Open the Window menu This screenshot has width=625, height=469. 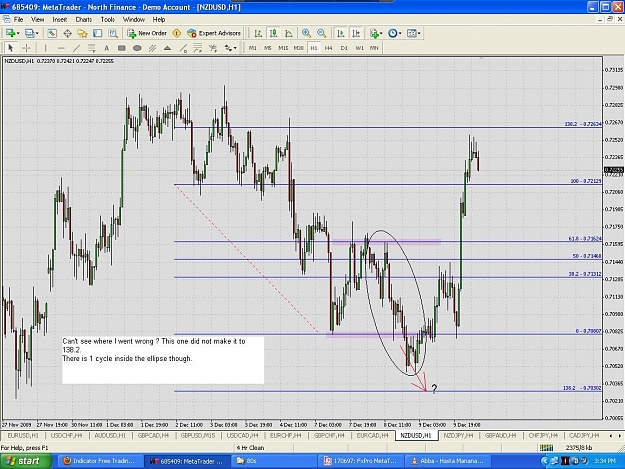click(134, 19)
